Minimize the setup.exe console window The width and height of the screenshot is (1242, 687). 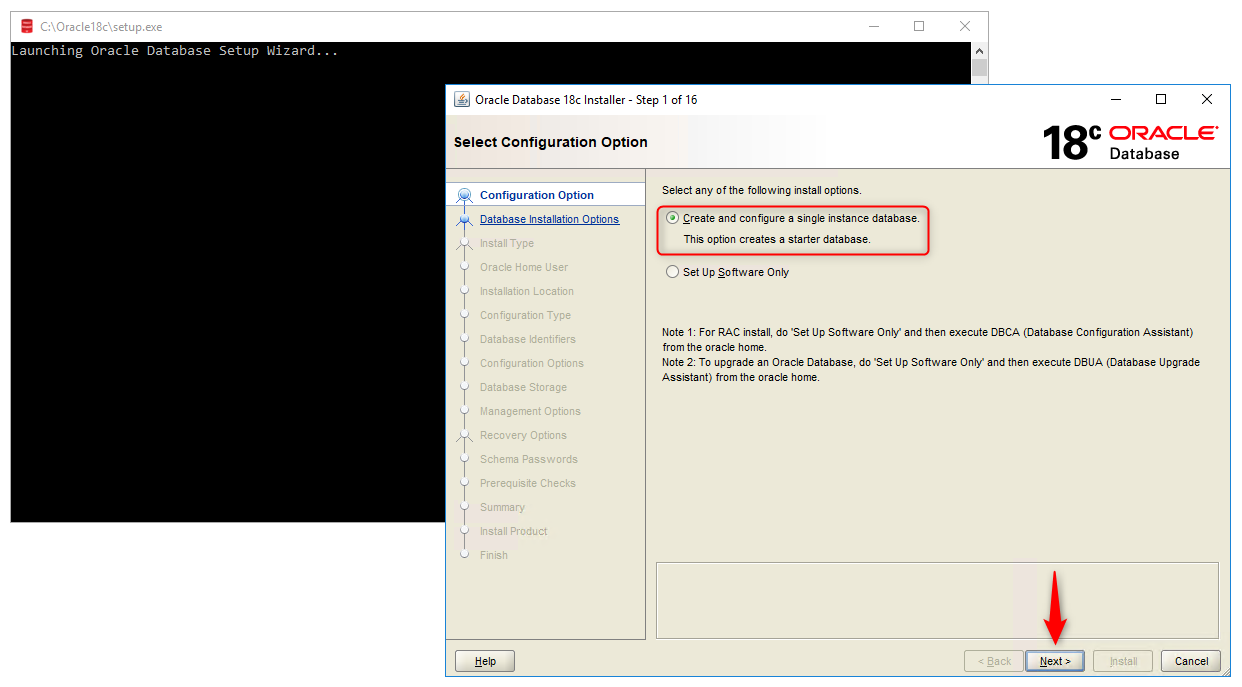pos(873,27)
